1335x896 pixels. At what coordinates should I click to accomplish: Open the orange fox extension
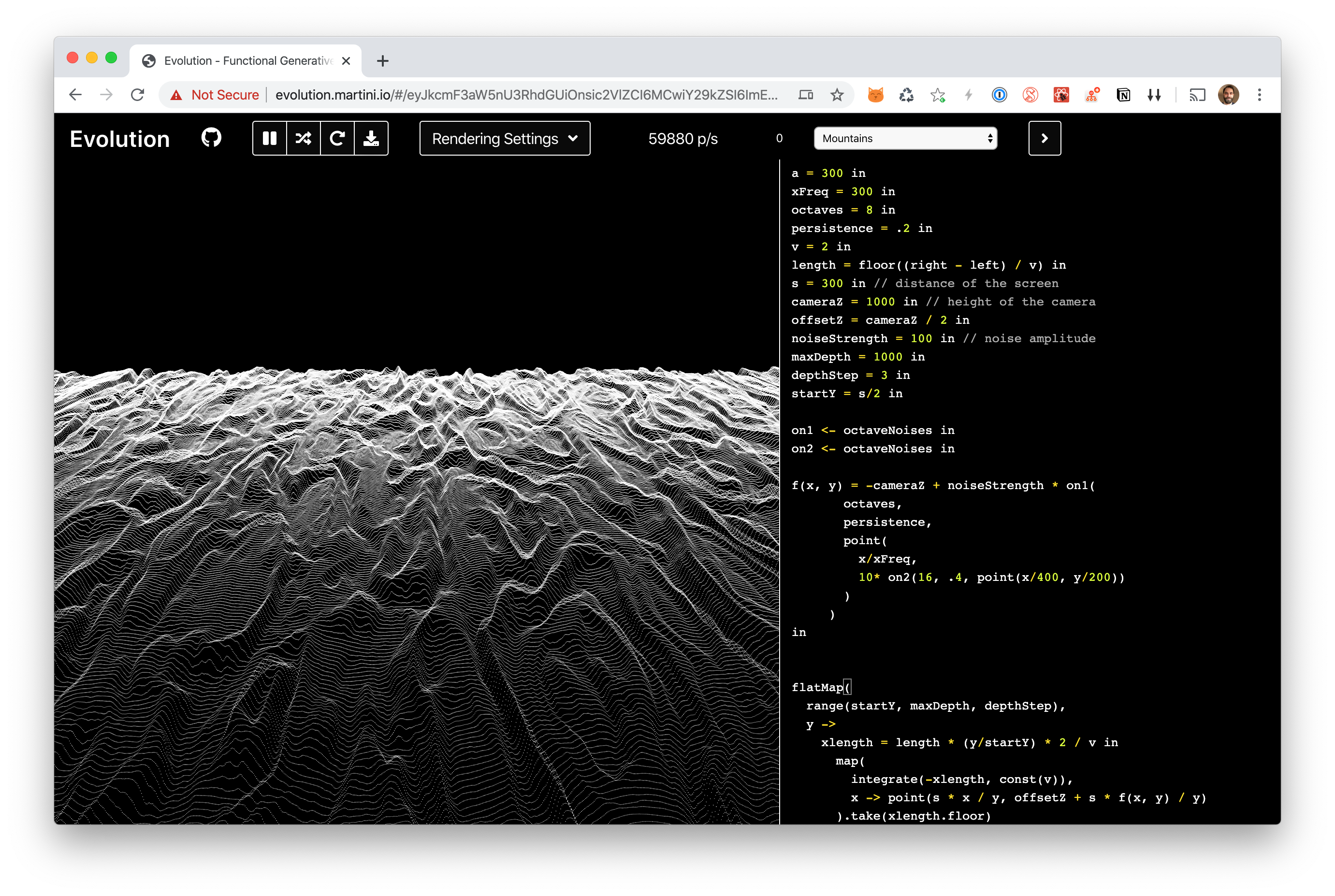[x=875, y=95]
